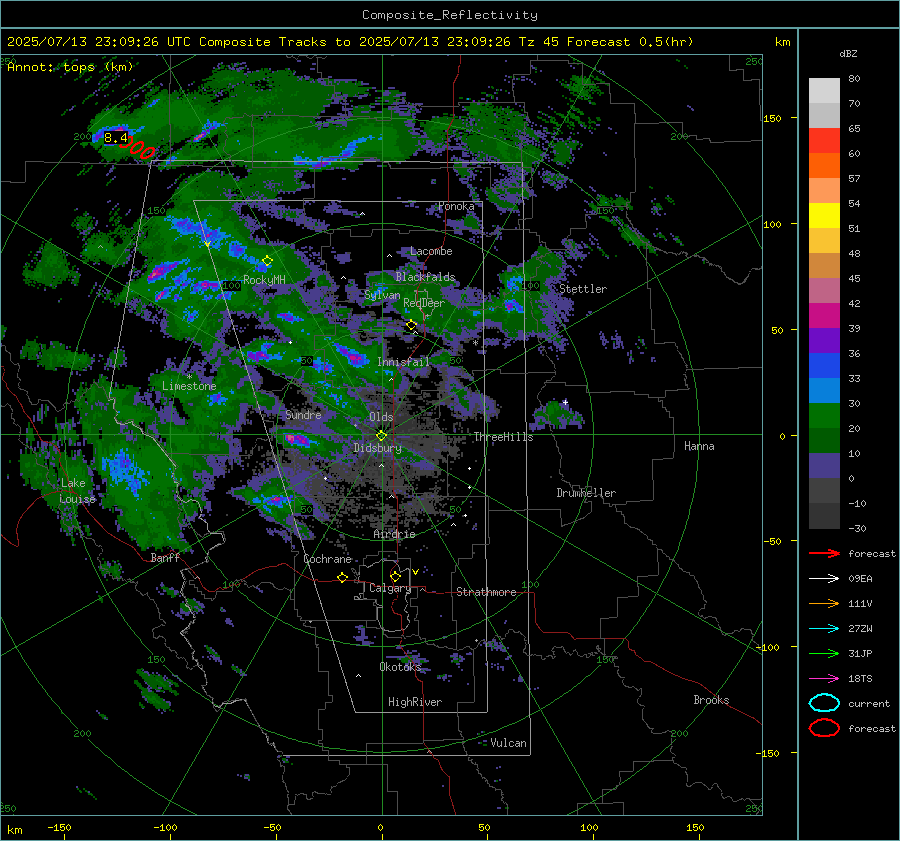Click the Lake Louise label
The height and width of the screenshot is (841, 900).
[77, 491]
